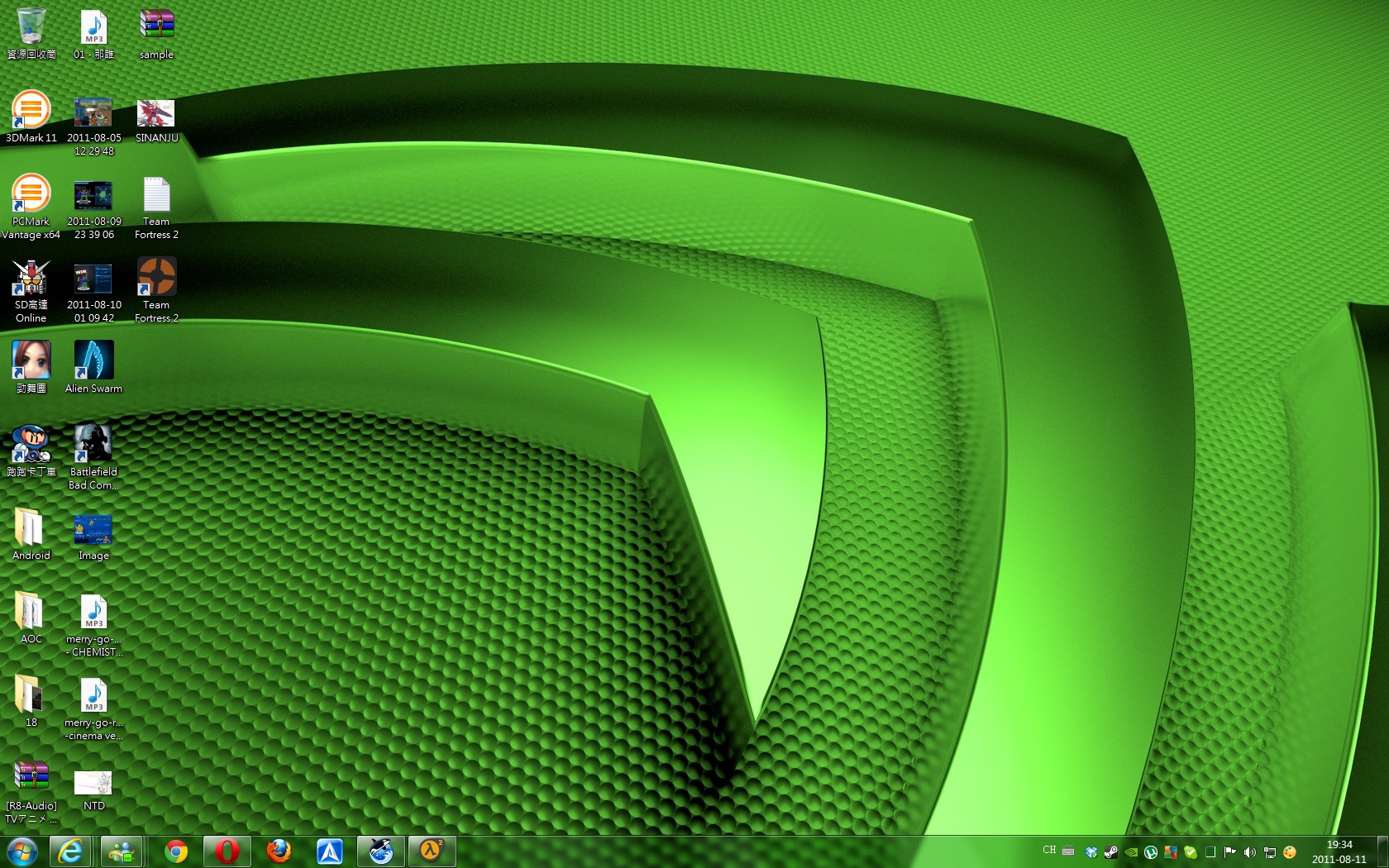
Task: Select the folder named 18
Action: 31,701
